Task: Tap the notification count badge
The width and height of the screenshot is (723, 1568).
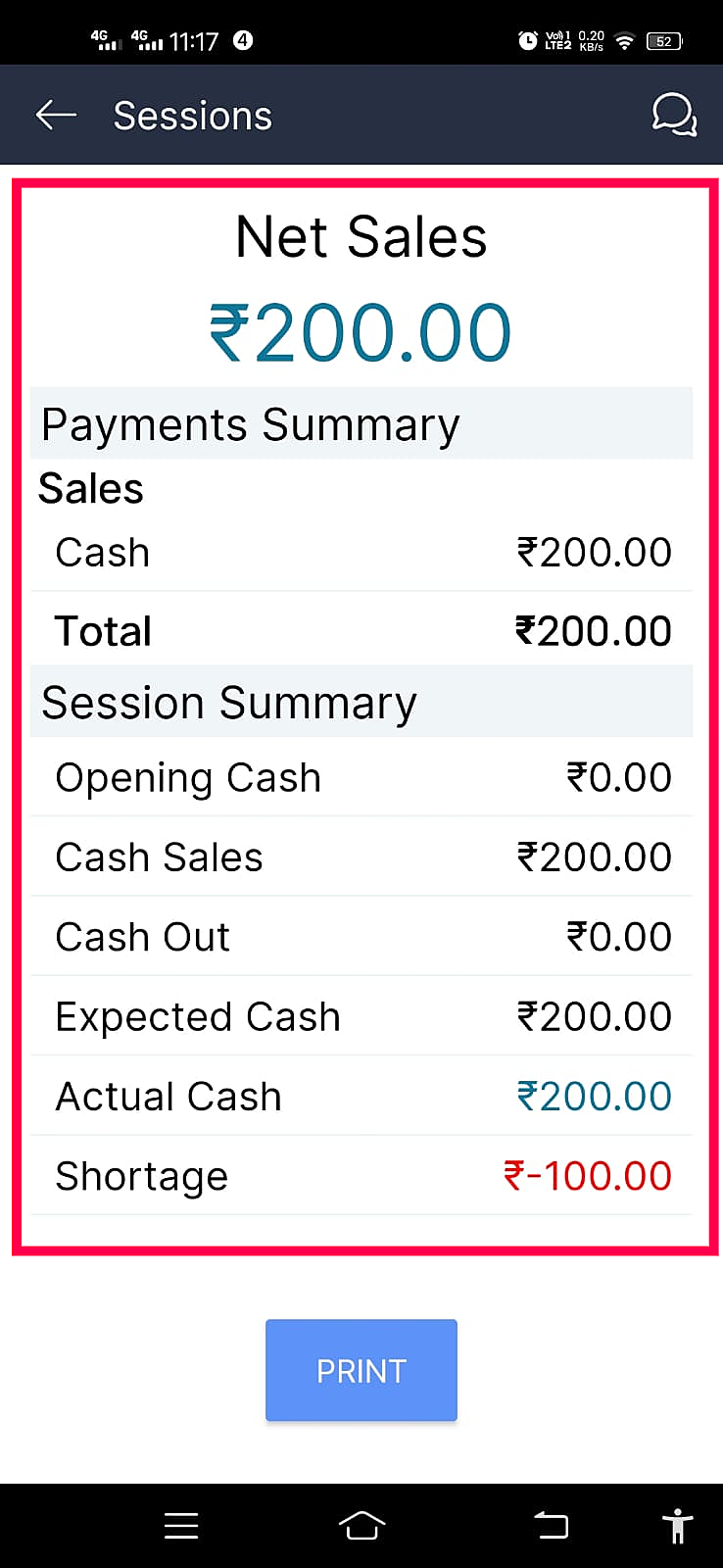Action: [243, 40]
